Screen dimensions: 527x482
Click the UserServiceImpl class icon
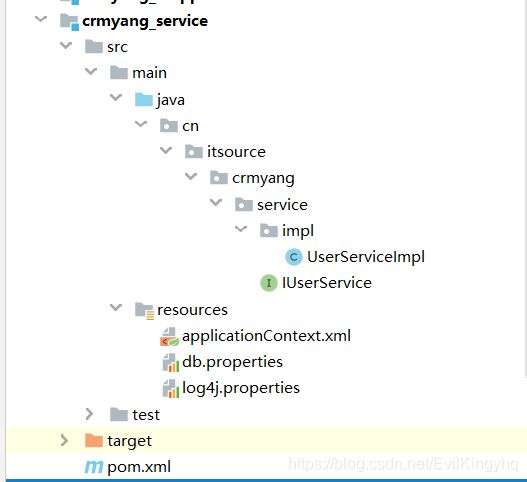pos(294,257)
